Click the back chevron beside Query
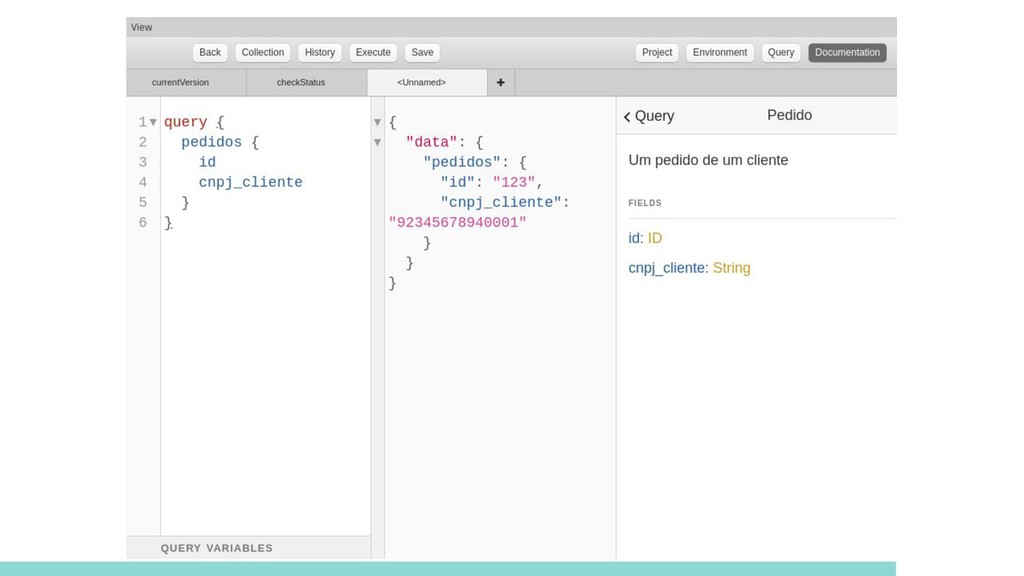This screenshot has height=576, width=1024. coord(627,117)
